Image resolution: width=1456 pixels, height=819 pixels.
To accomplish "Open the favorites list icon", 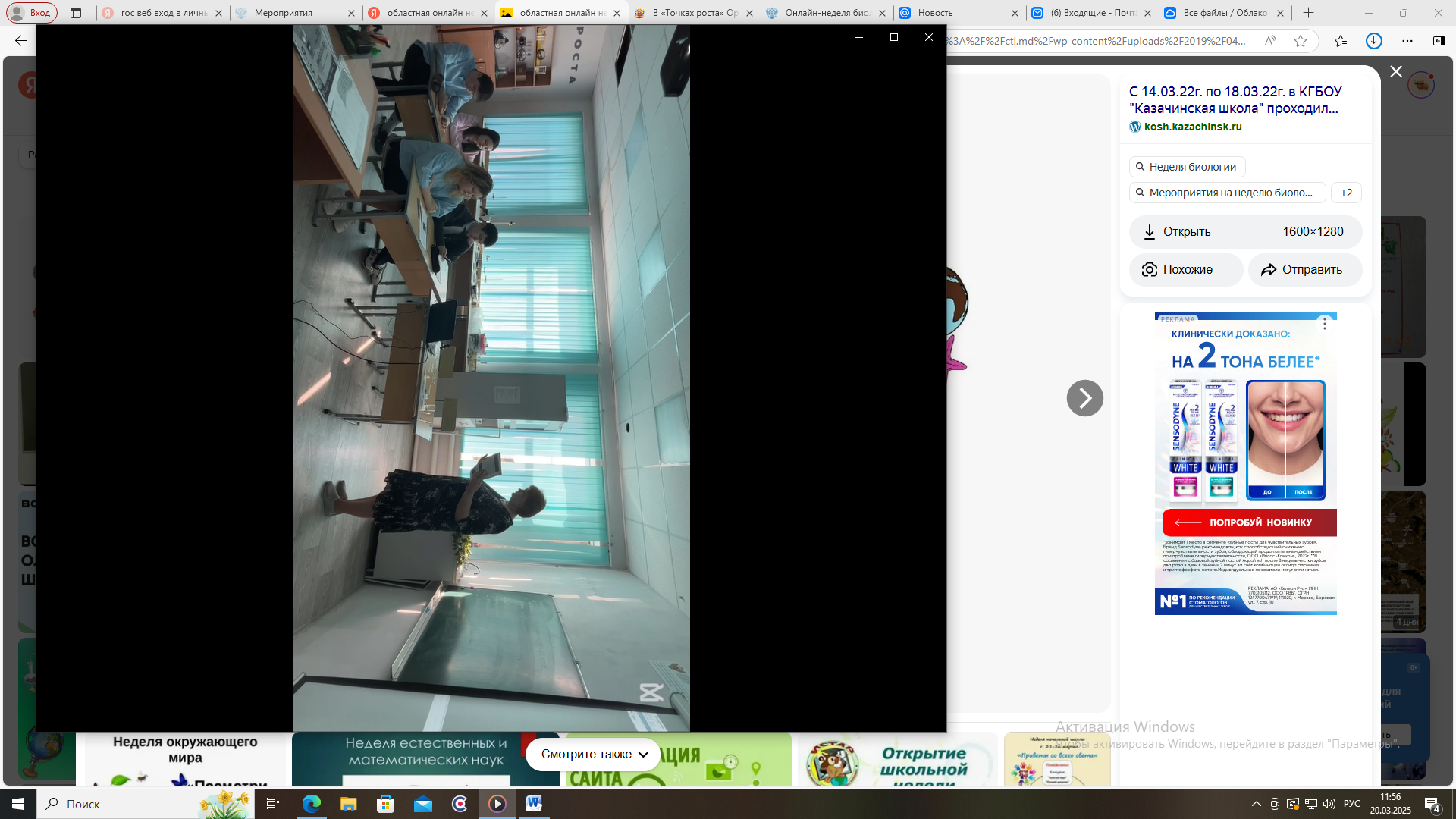I will 1341,41.
